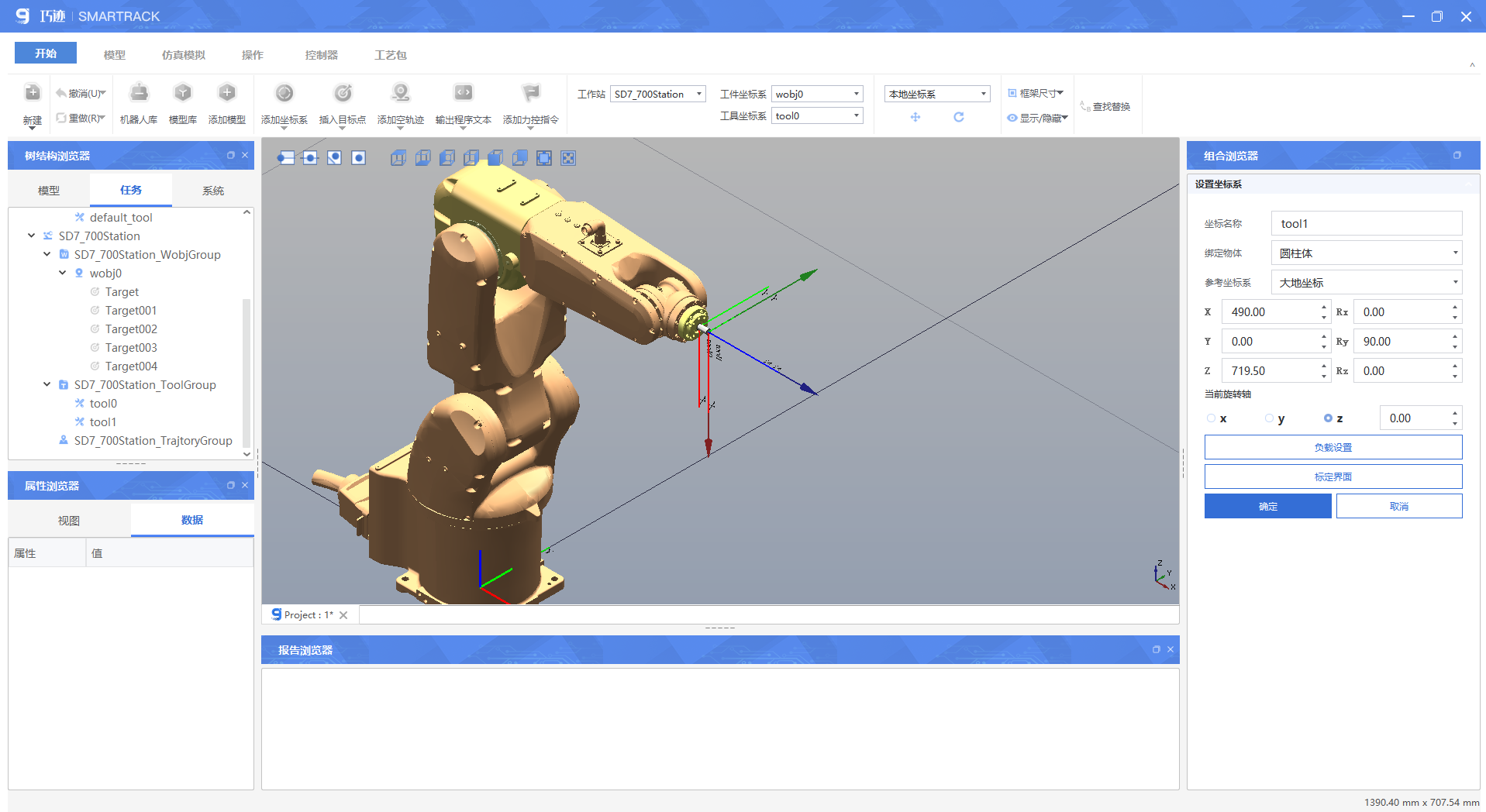Switch to left-face cube view icon
The width and height of the screenshot is (1486, 812).
pyautogui.click(x=446, y=158)
